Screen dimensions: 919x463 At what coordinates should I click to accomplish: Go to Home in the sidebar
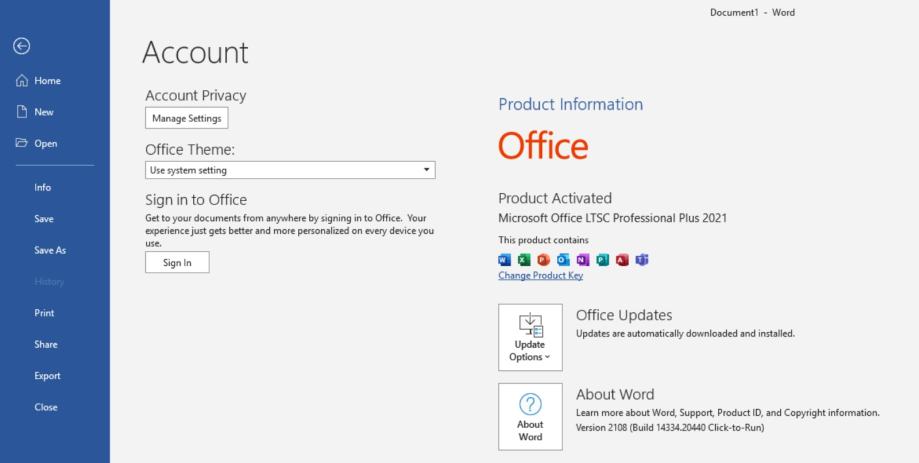(x=38, y=80)
